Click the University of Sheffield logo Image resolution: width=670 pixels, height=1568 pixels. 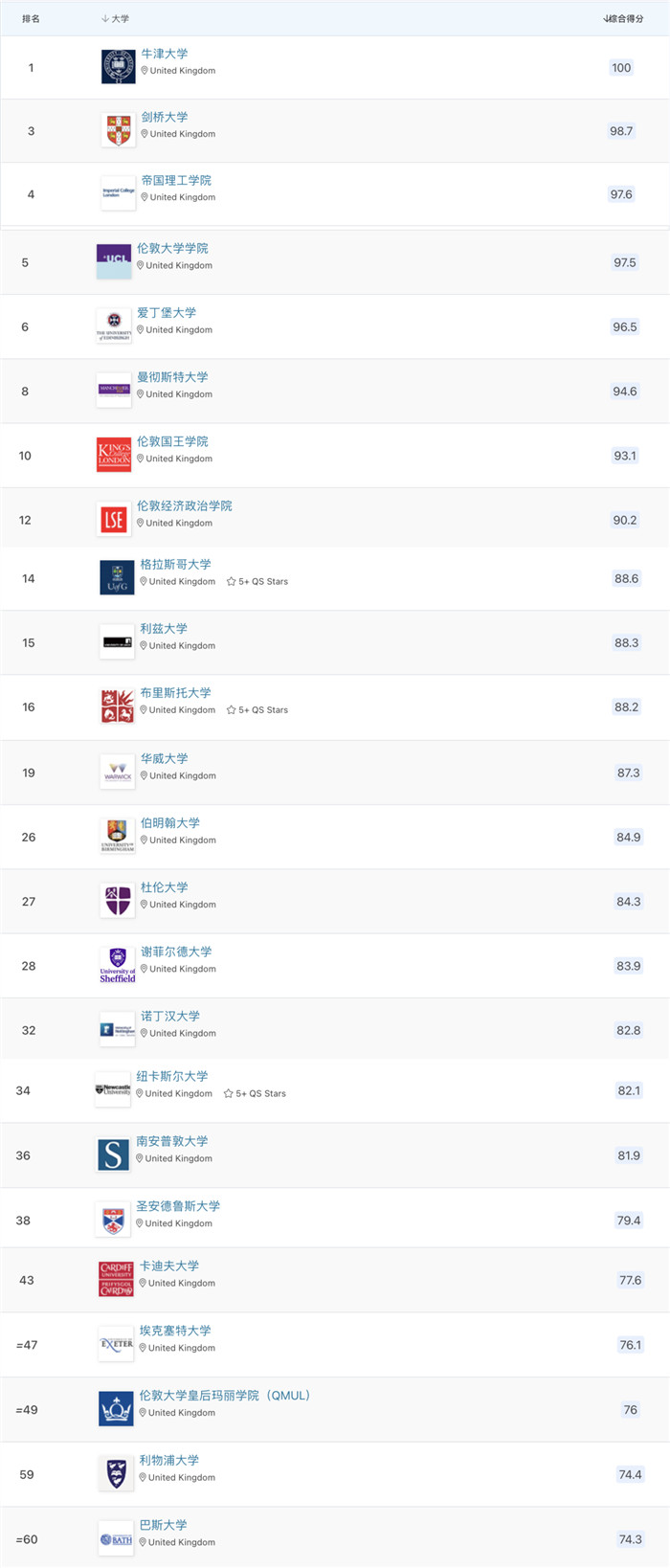(118, 965)
